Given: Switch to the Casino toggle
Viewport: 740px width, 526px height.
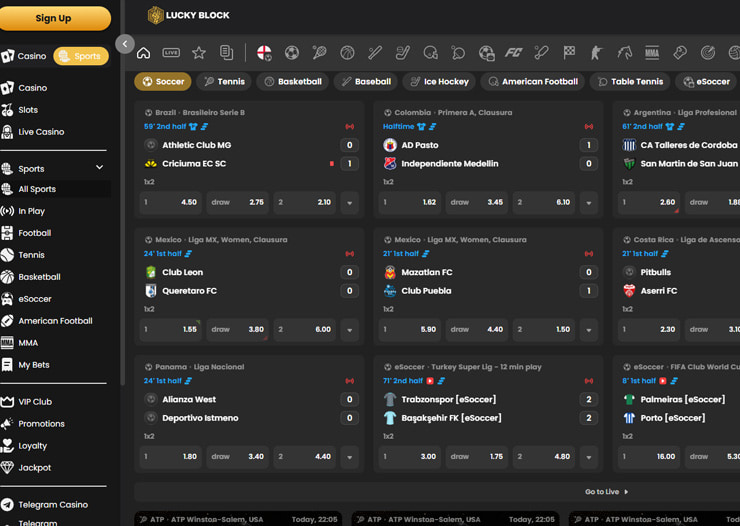Looking at the screenshot, I should pyautogui.click(x=25, y=56).
